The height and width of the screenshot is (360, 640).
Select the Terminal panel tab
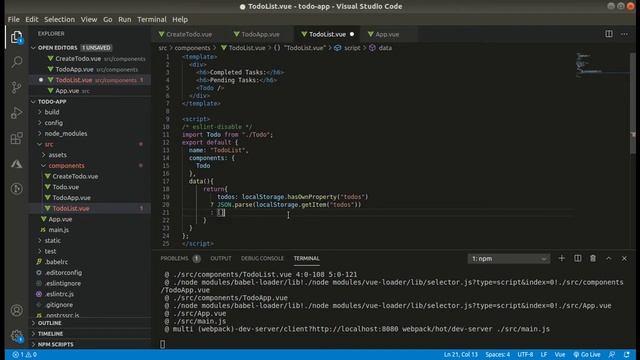pyautogui.click(x=307, y=259)
